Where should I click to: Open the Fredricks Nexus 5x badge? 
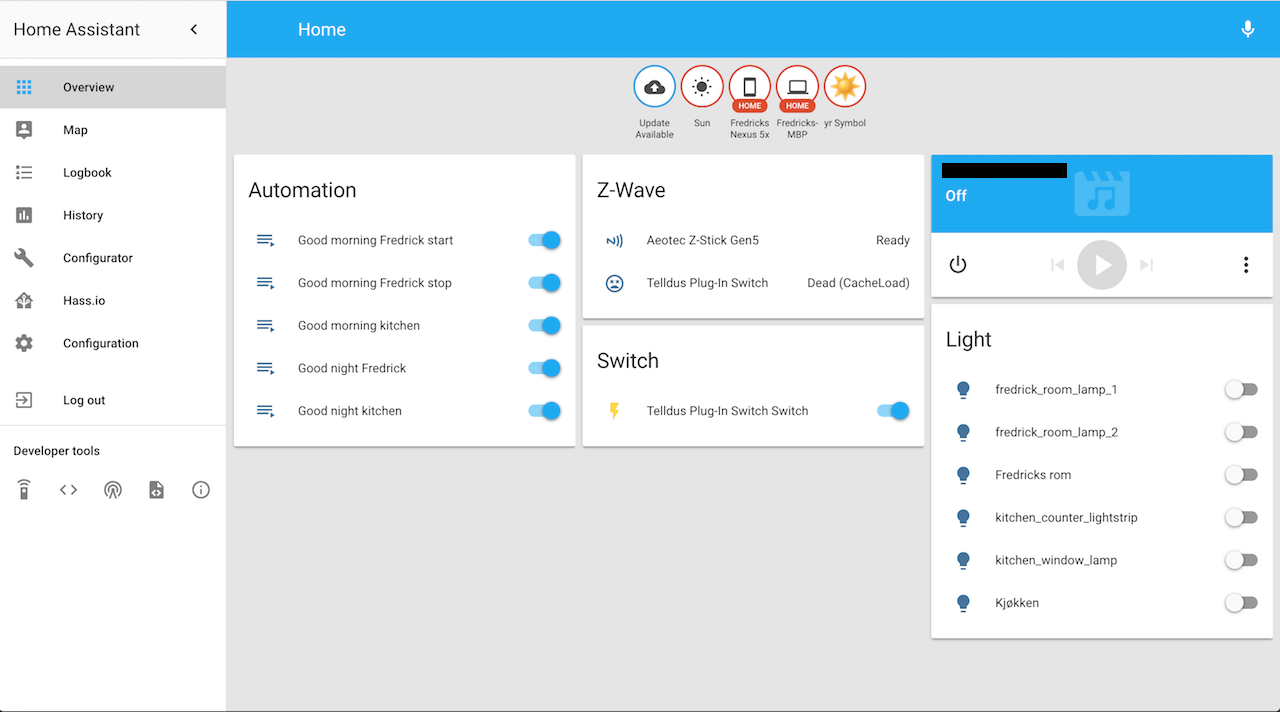[x=750, y=87]
